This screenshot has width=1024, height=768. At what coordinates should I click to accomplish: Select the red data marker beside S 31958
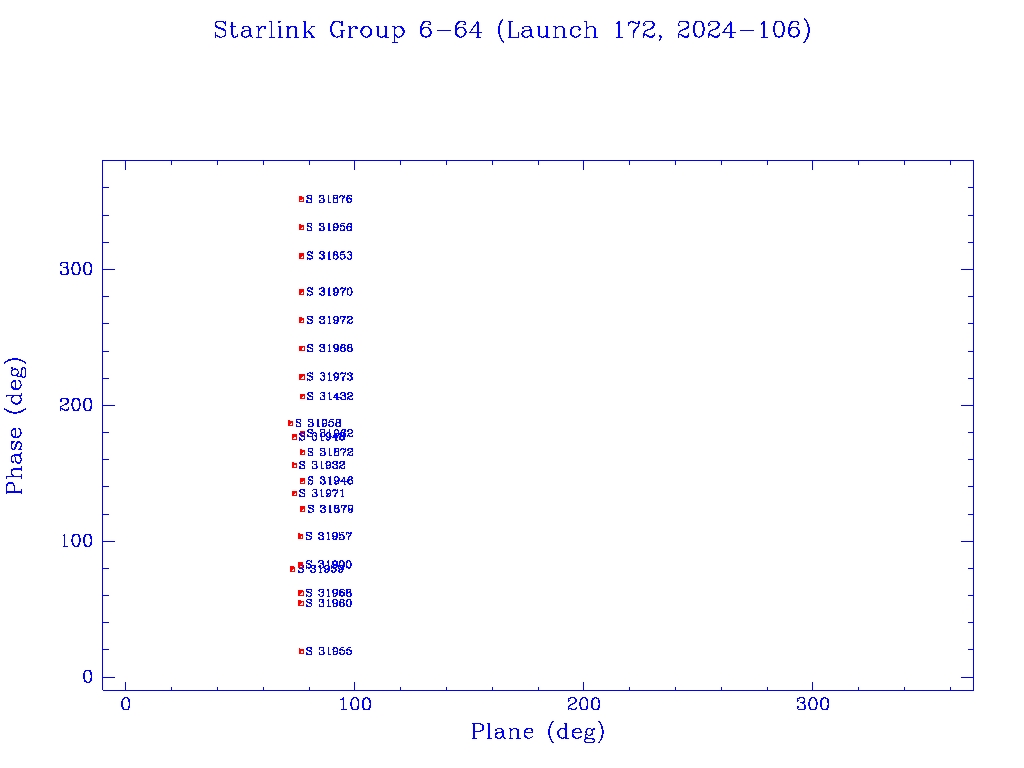291,423
